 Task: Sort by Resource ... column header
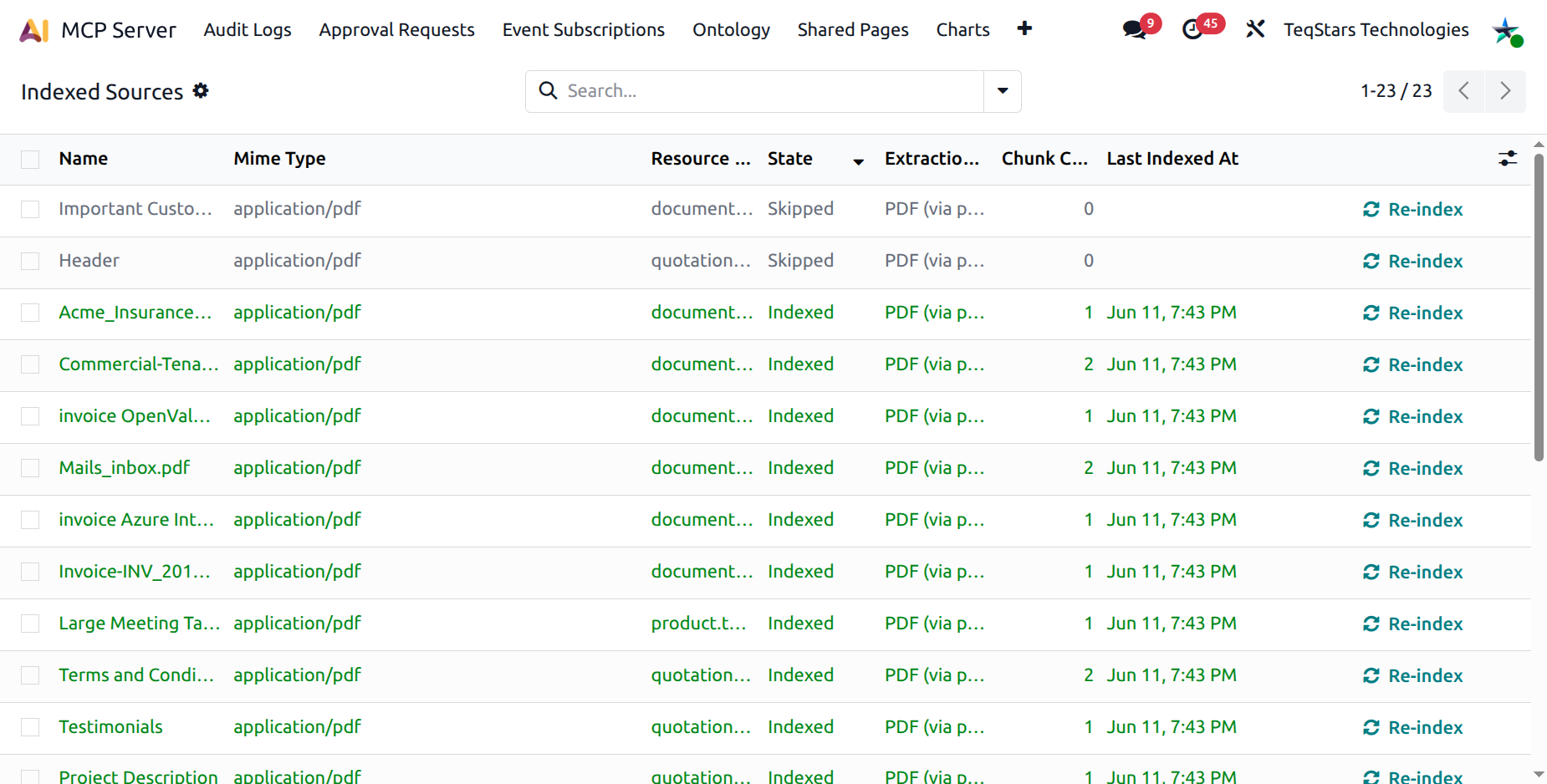(701, 159)
